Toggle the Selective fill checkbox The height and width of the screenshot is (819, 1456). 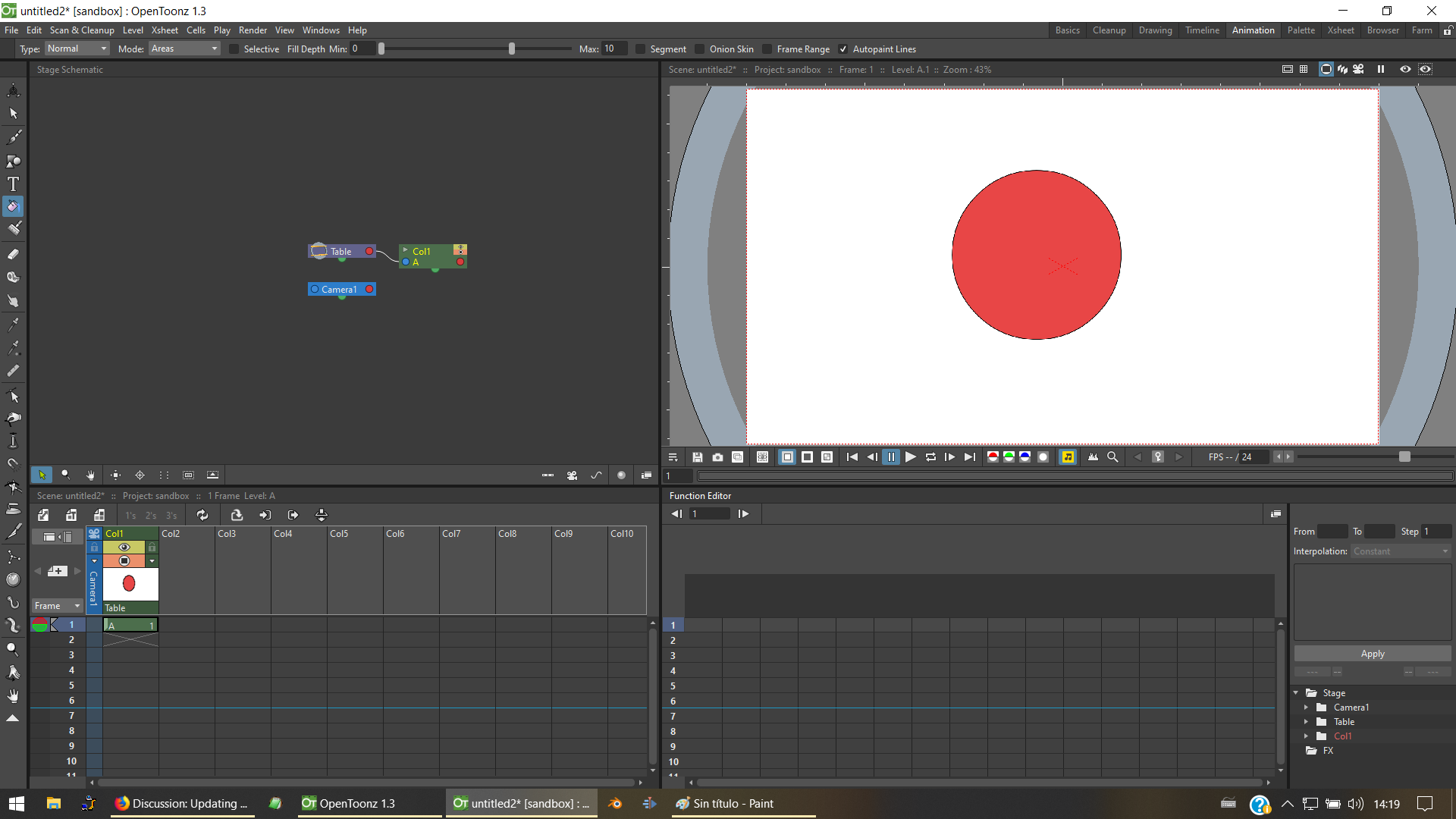[234, 49]
